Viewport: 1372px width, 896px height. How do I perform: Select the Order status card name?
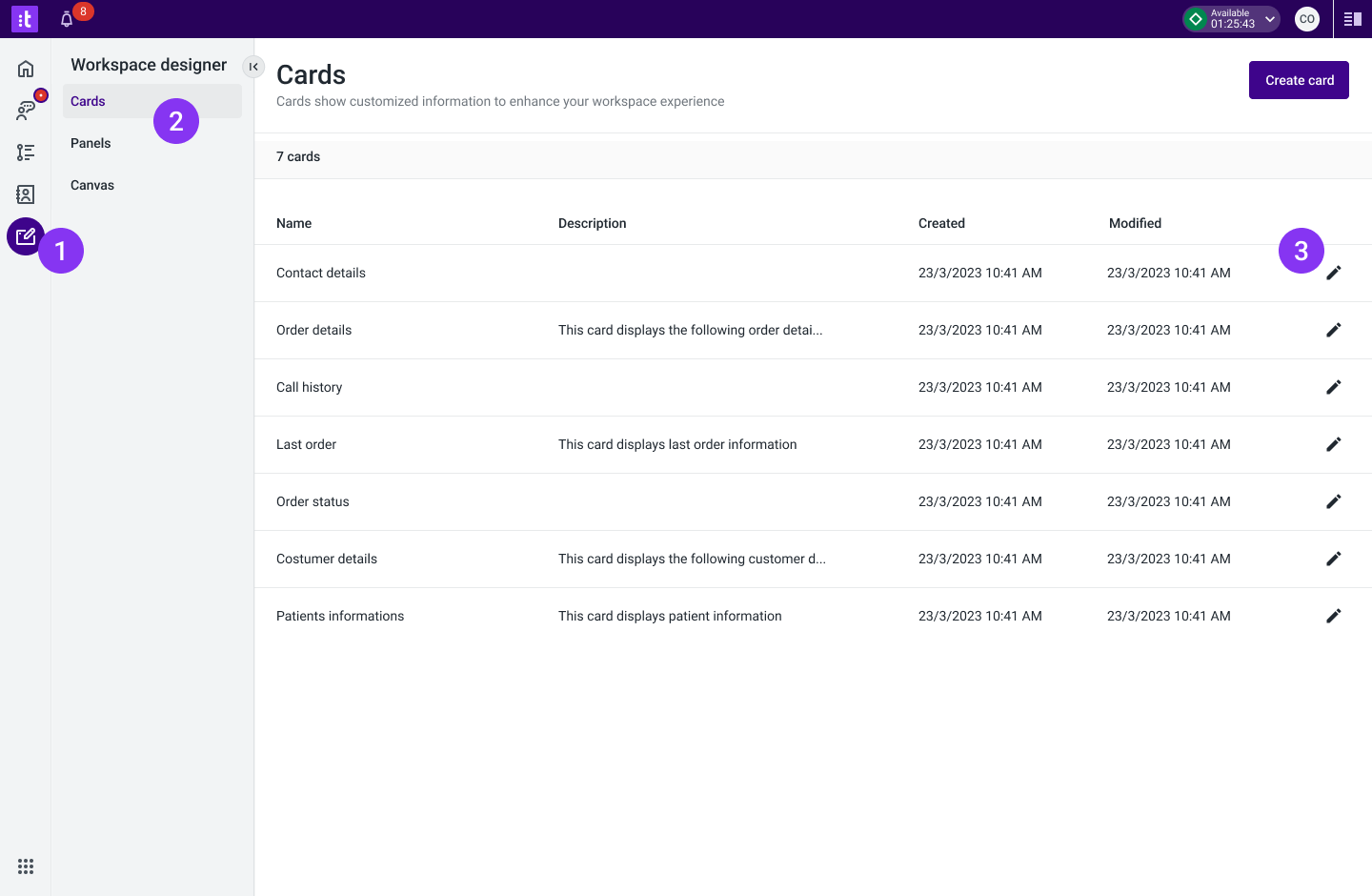[313, 501]
